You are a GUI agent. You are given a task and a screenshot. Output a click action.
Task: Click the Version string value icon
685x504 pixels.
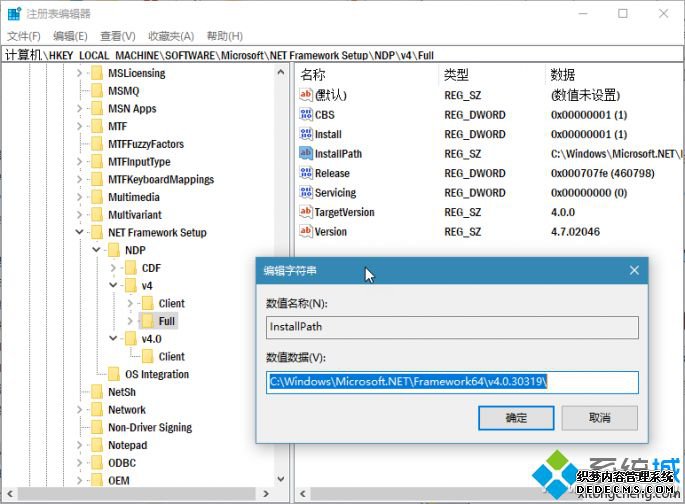pyautogui.click(x=306, y=231)
